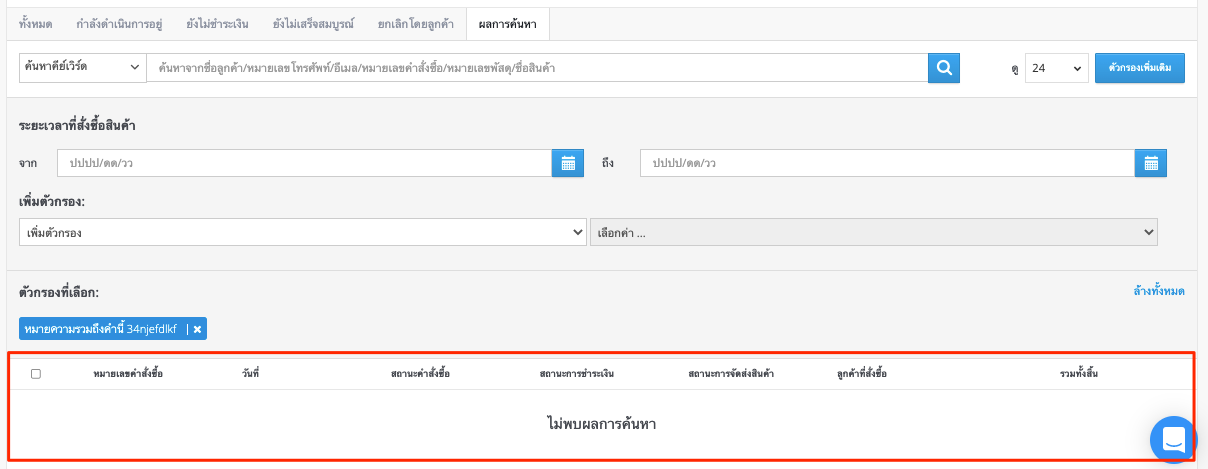Open calendar picker for the จาก date
1208x469 pixels.
point(568,163)
